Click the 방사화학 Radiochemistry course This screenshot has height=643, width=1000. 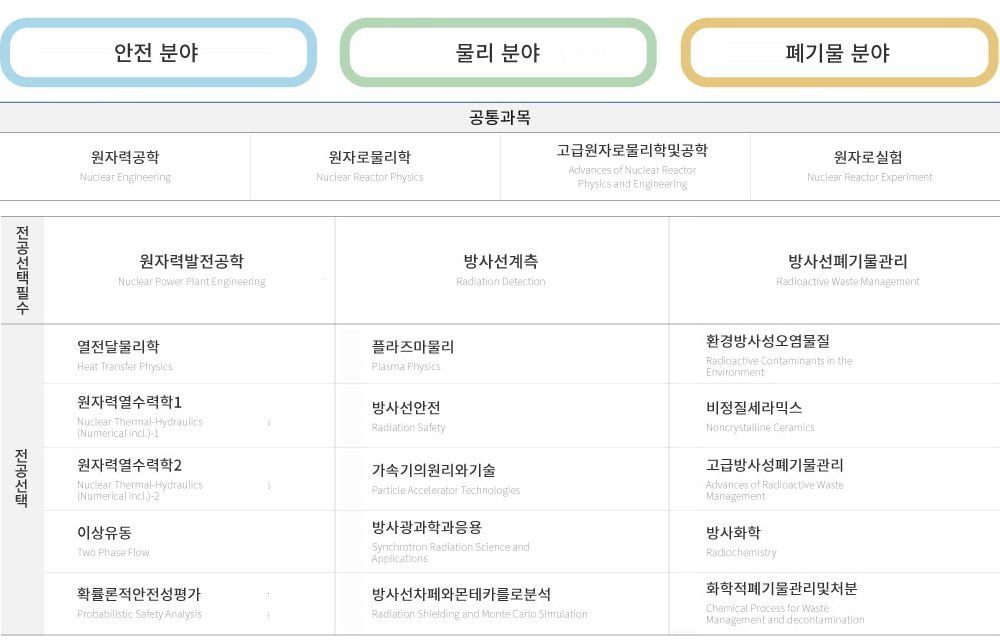point(733,533)
